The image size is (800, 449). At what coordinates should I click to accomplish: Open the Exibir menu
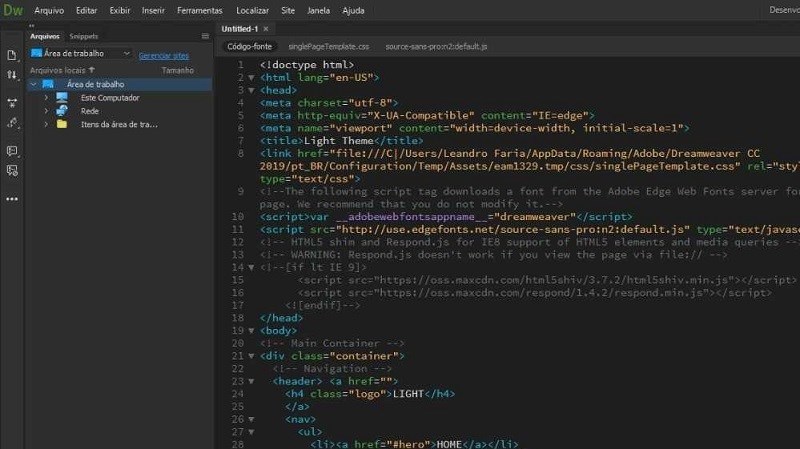tap(120, 10)
